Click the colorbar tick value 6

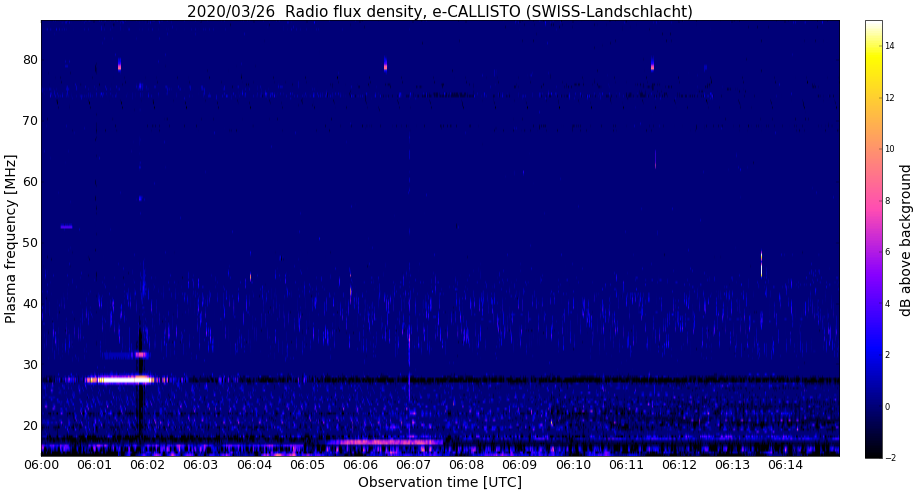click(x=888, y=252)
